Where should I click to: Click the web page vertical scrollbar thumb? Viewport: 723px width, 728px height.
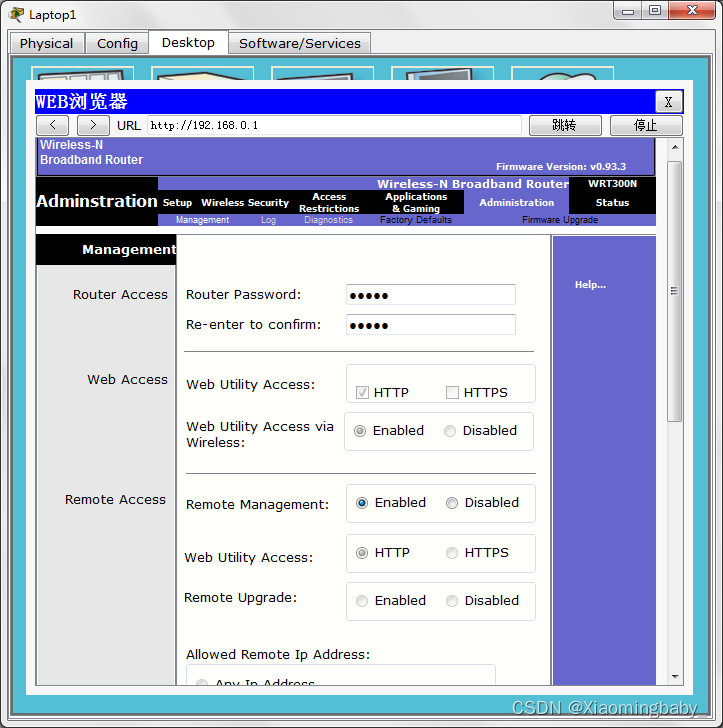pyautogui.click(x=674, y=291)
